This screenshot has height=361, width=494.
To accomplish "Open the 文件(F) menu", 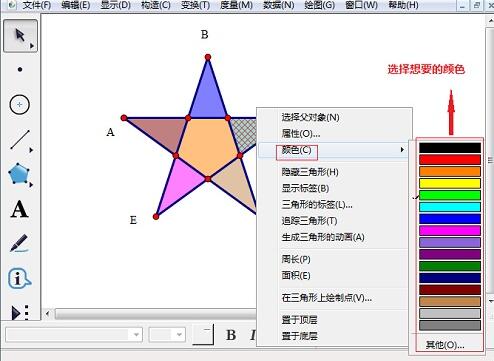I will [x=37, y=5].
